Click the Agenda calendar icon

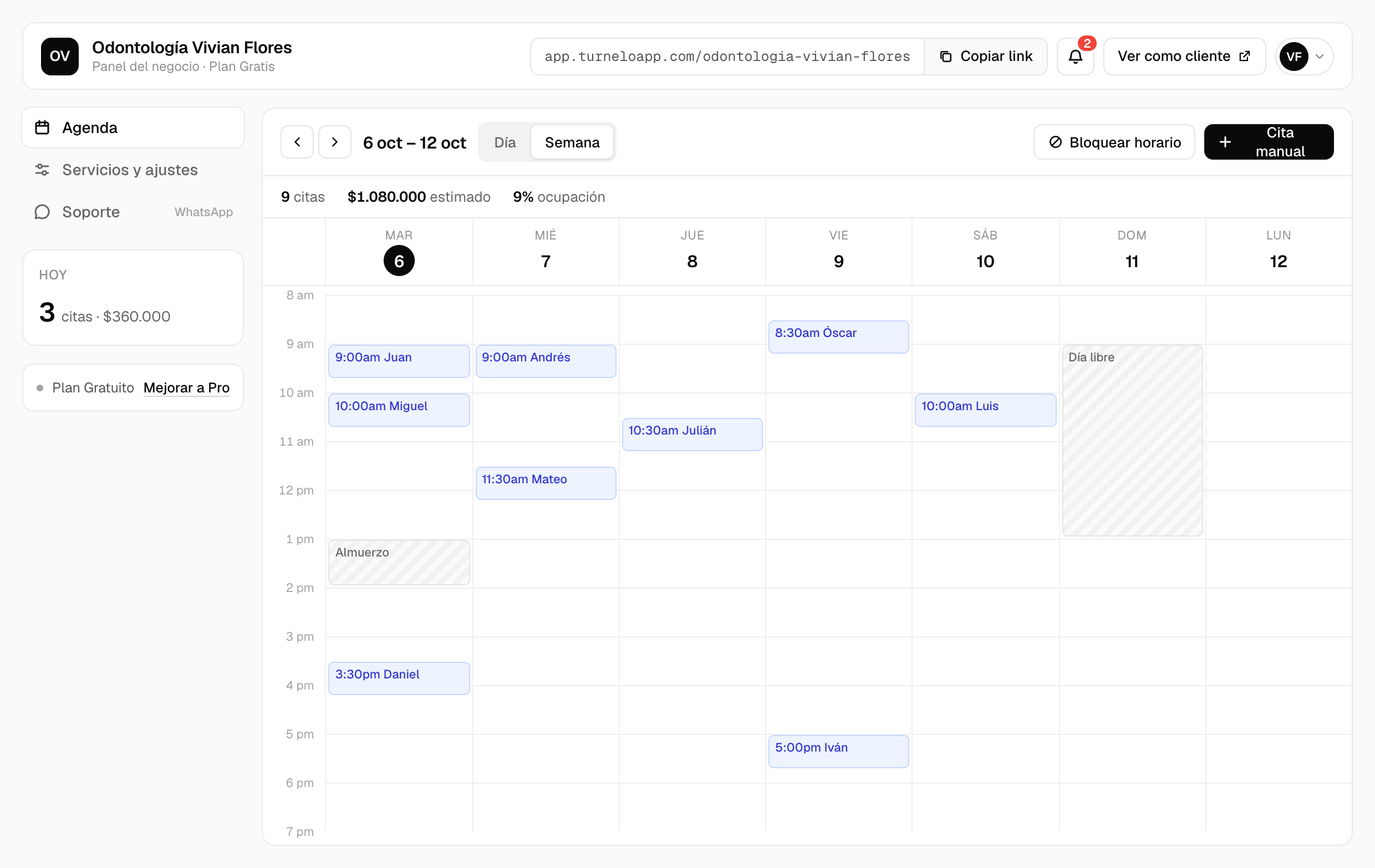(x=42, y=127)
